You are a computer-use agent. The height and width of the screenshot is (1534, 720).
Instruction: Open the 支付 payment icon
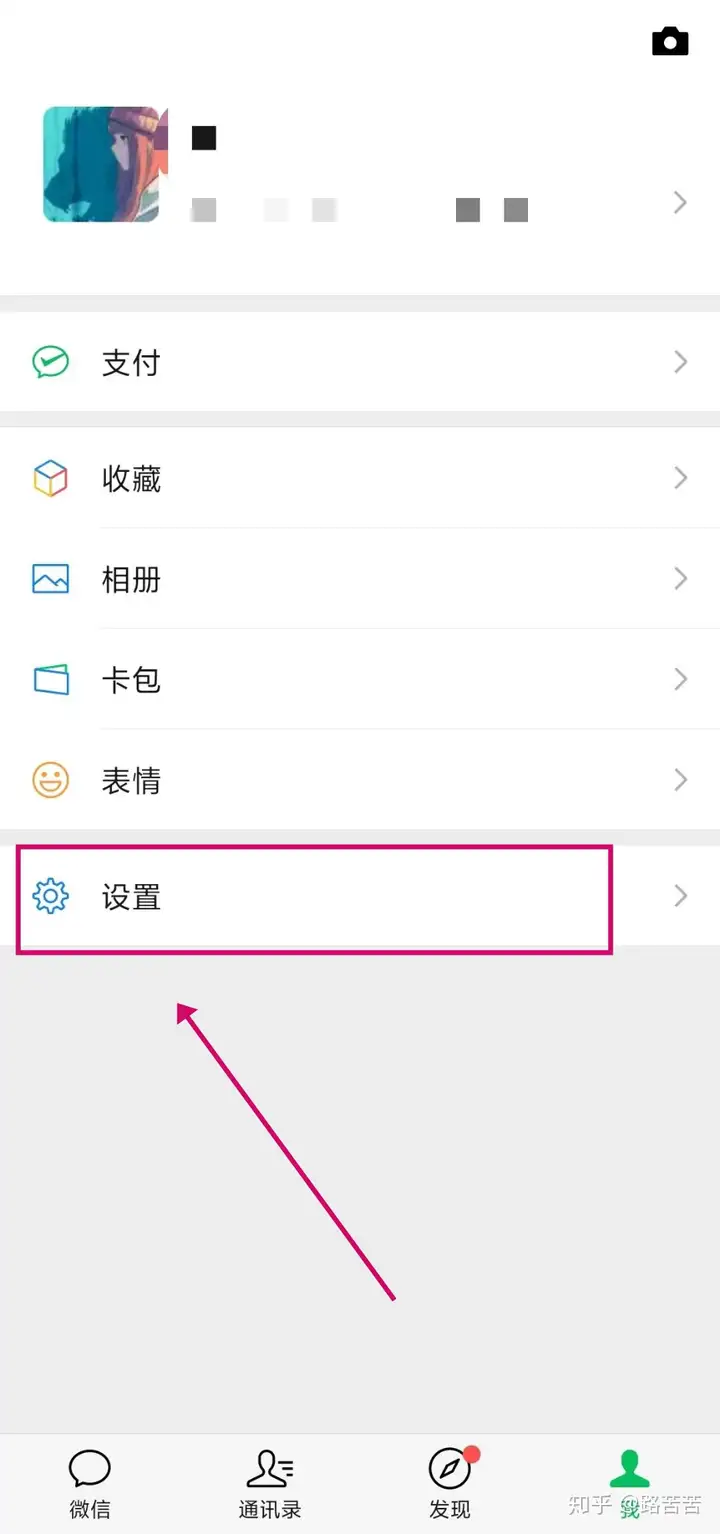coord(50,362)
